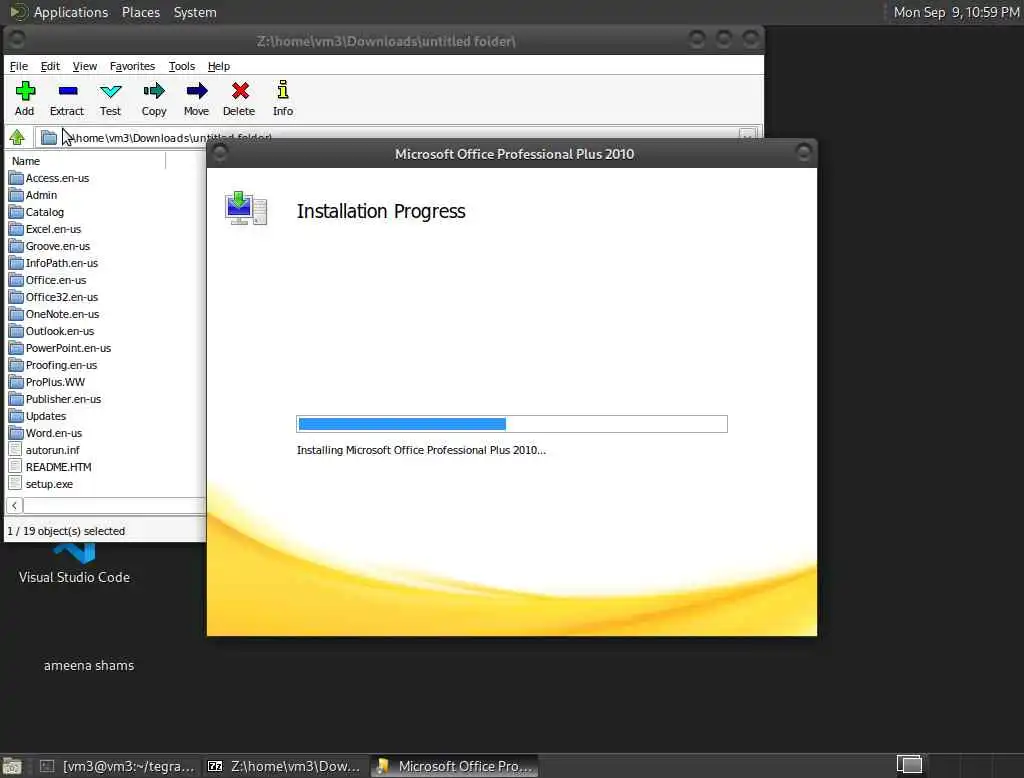Click the Extract toolbar icon
1024x778 pixels.
[67, 98]
